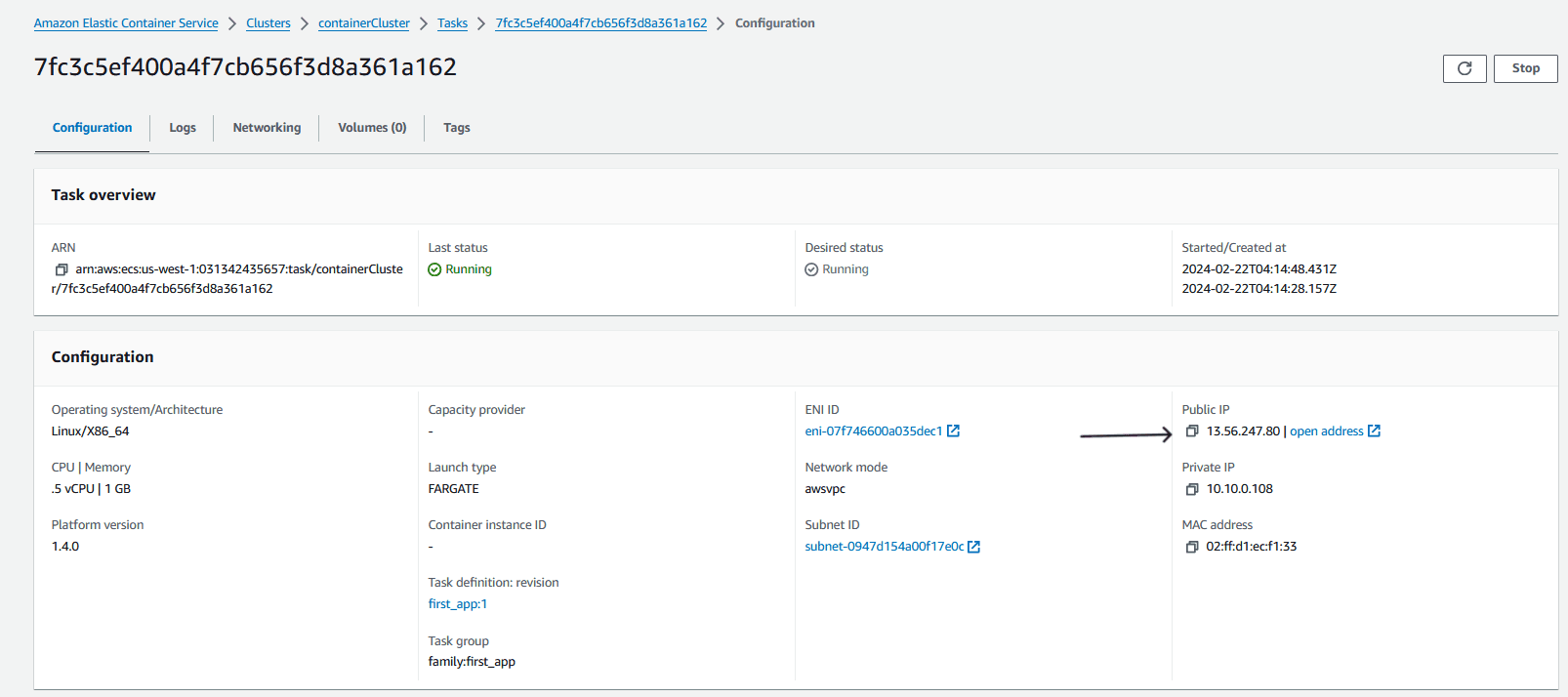Copy the Public IP 13.56.247.80
Screen dimensions: 1568x697
coord(1191,431)
